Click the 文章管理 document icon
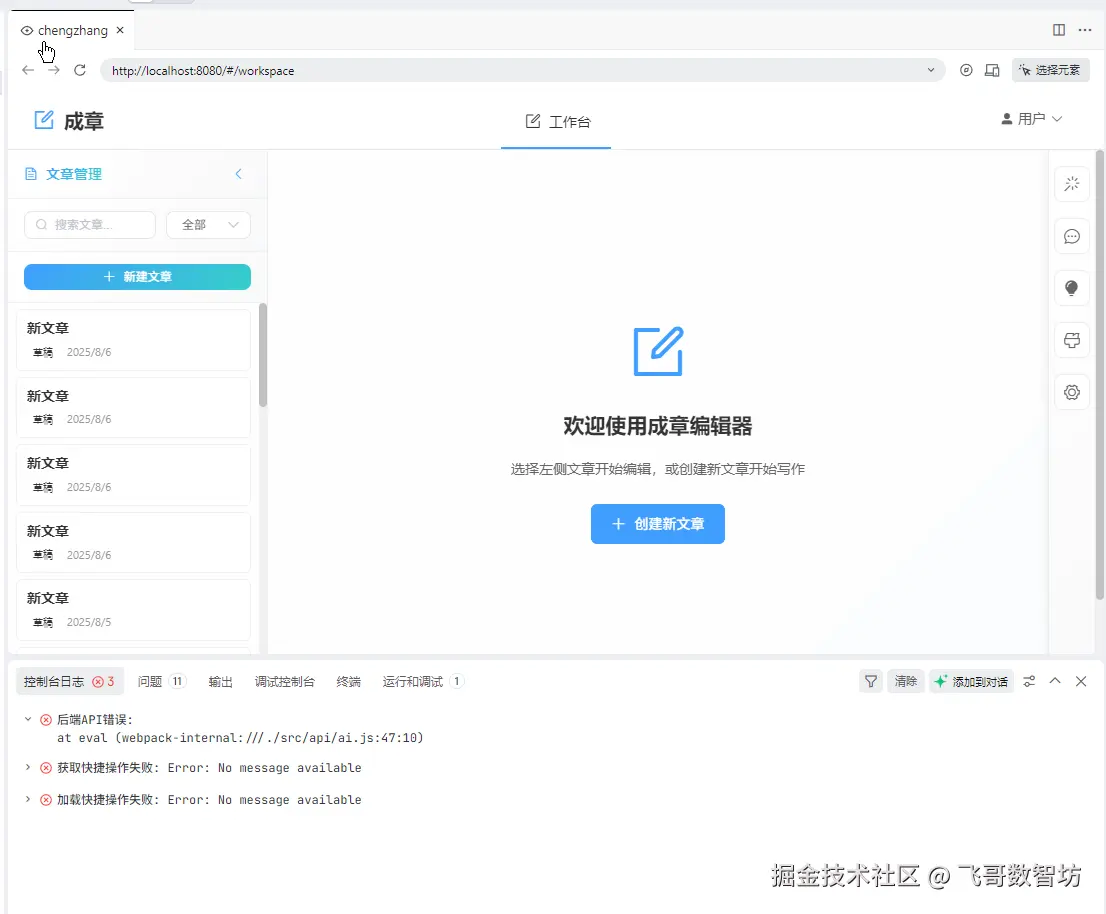 coord(30,174)
